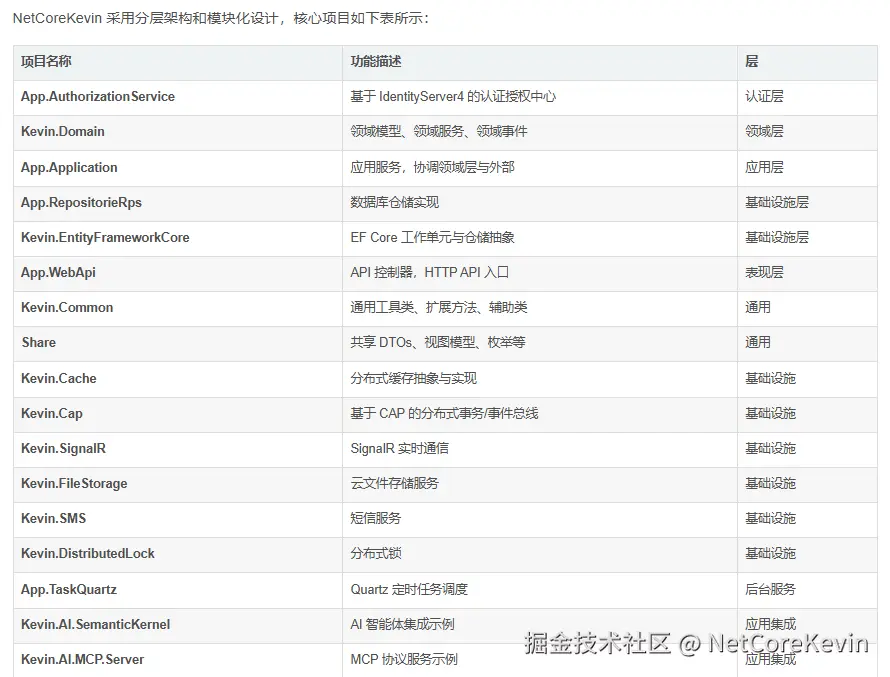Click the Share project entry
This screenshot has width=890, height=677.
38,342
